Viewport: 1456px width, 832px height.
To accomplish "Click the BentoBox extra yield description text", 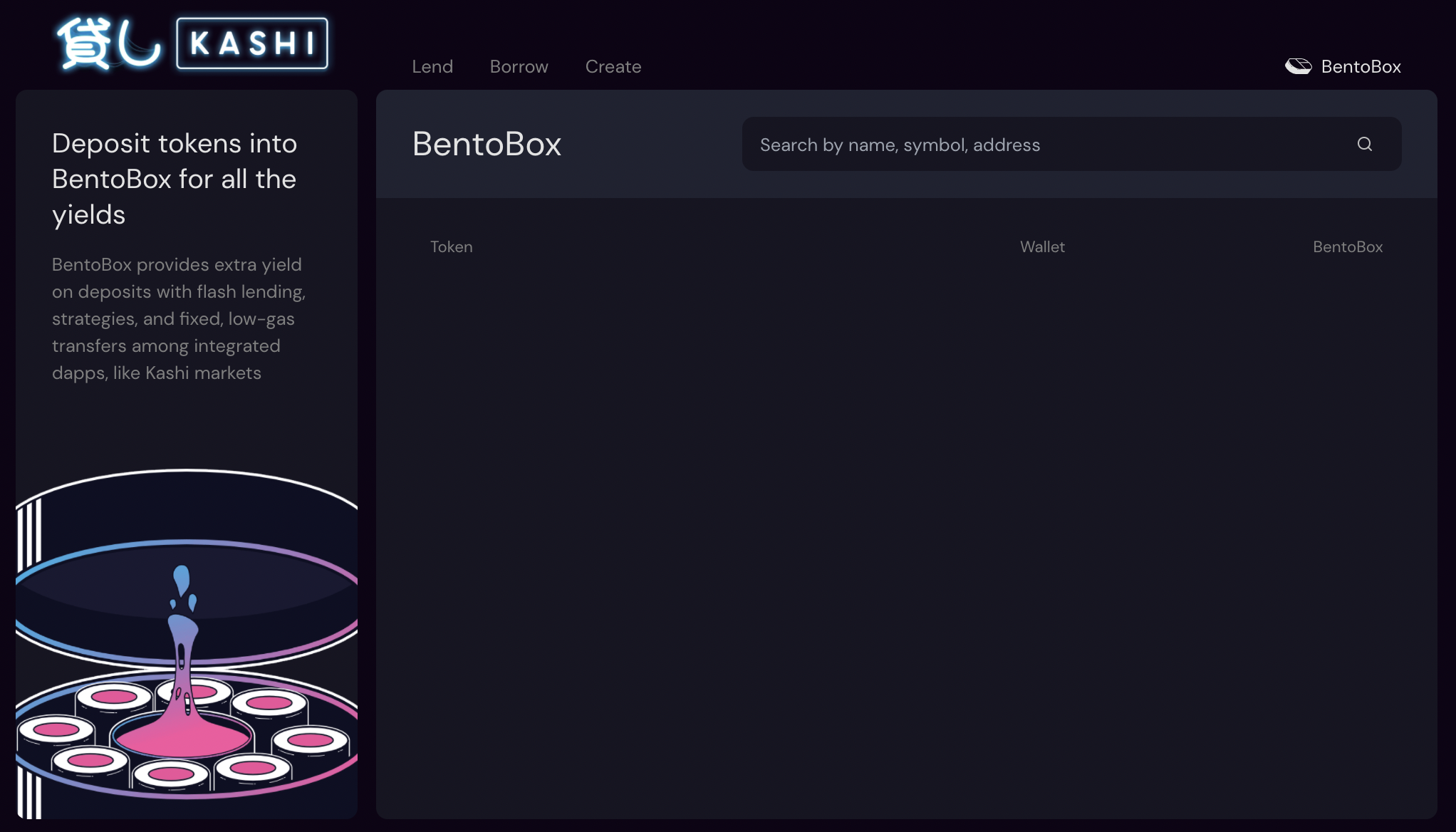I will tap(180, 318).
